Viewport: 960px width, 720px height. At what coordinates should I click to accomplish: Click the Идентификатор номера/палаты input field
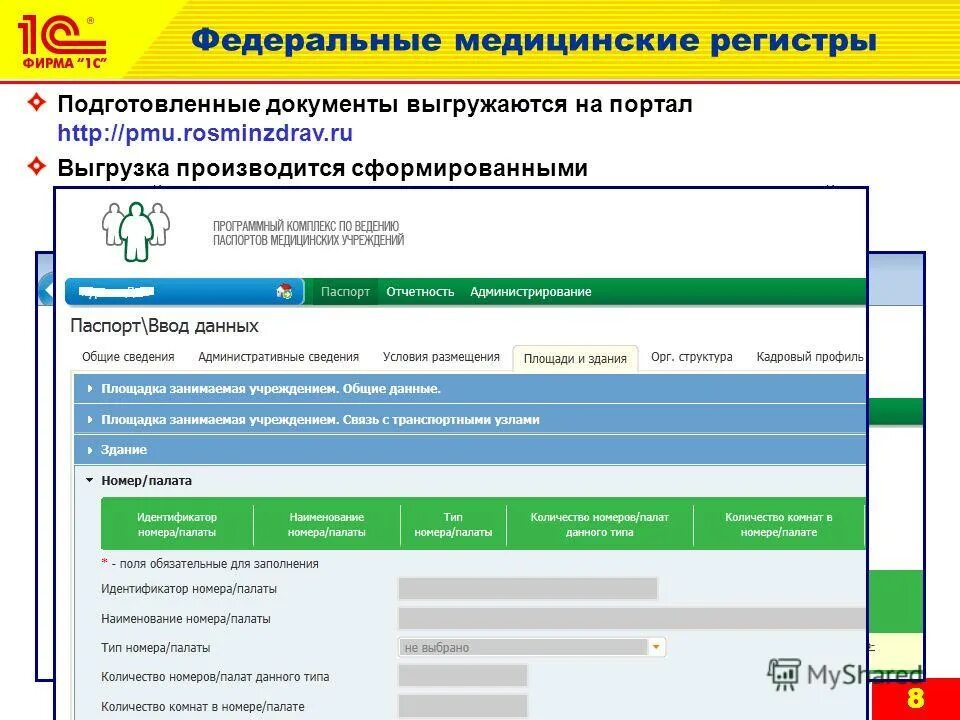(530, 590)
